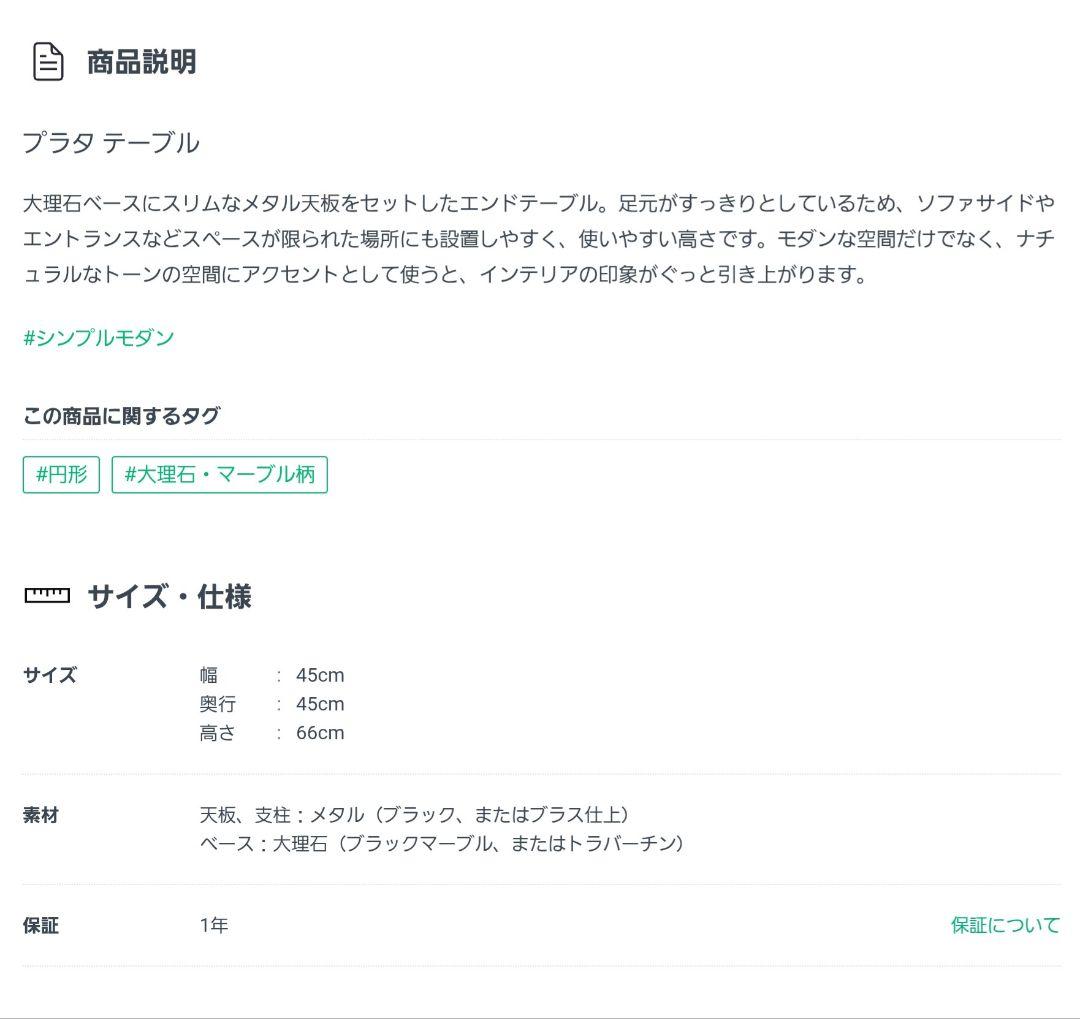Click the document icon beside 商品説明
This screenshot has width=1080, height=1019.
point(45,61)
